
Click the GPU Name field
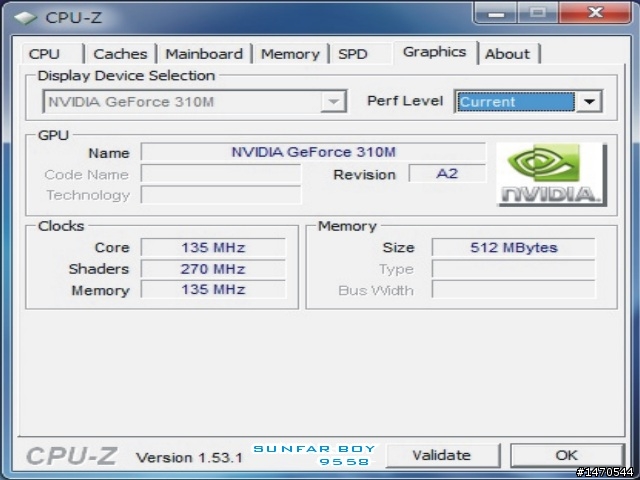313,152
